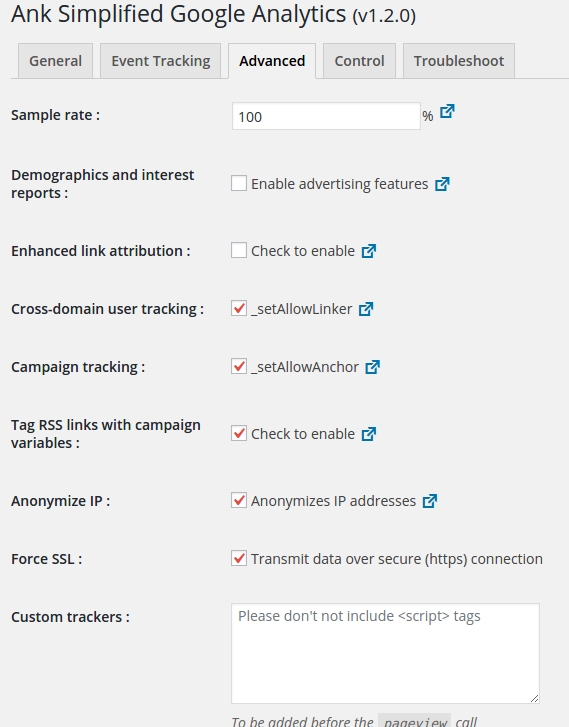Uncheck the _setAllowLinker checkbox
The image size is (569, 727).
point(239,308)
